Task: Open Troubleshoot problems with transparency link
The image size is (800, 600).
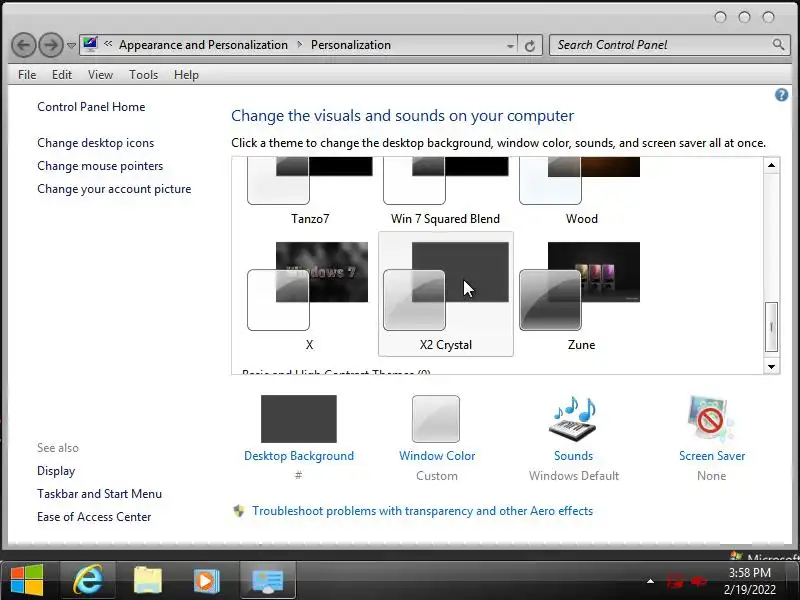Action: (x=422, y=511)
